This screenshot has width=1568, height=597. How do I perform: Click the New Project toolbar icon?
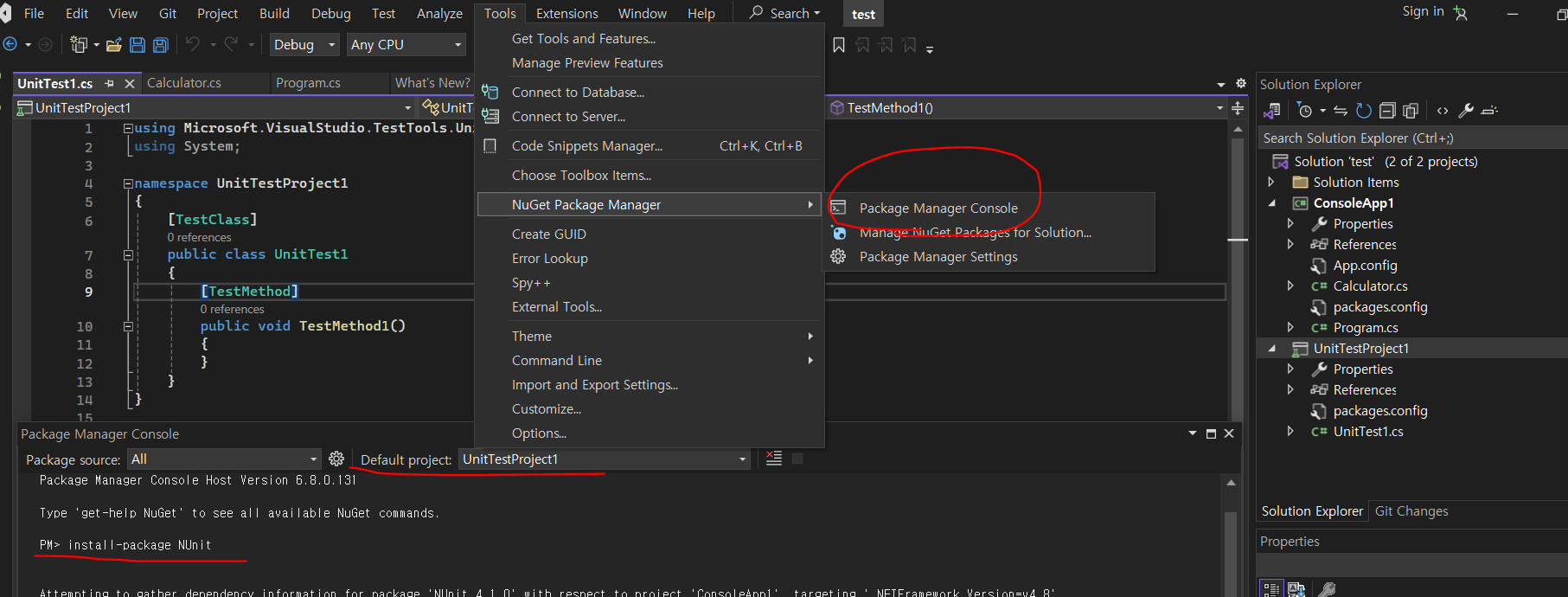79,44
